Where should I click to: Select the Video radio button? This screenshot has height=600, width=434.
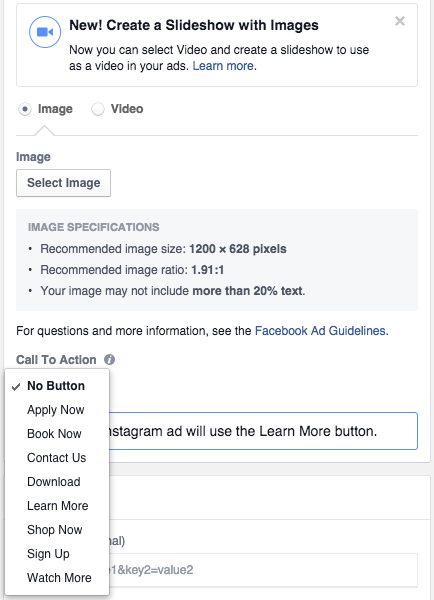click(x=98, y=109)
